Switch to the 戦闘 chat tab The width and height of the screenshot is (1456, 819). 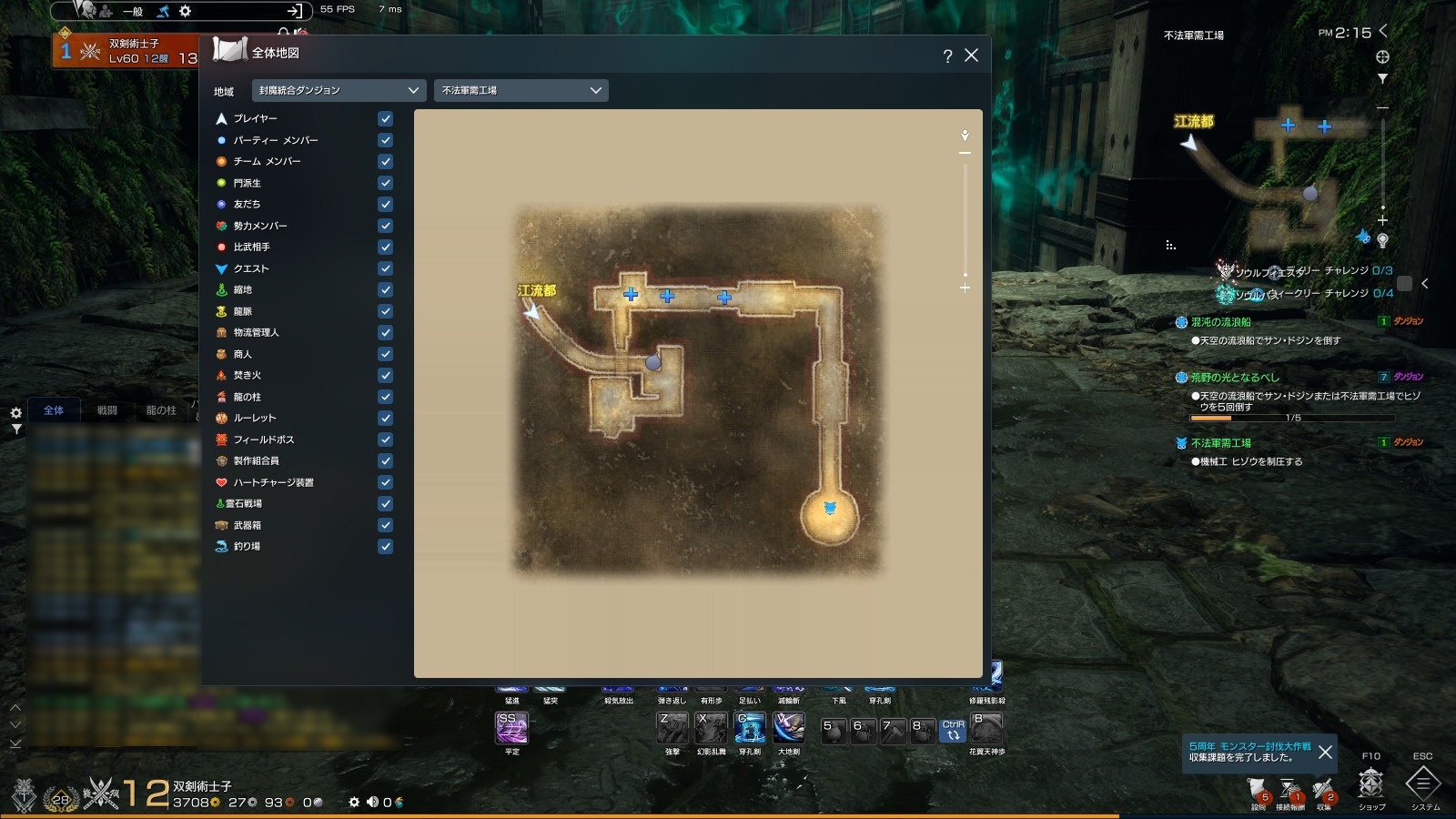click(x=107, y=410)
